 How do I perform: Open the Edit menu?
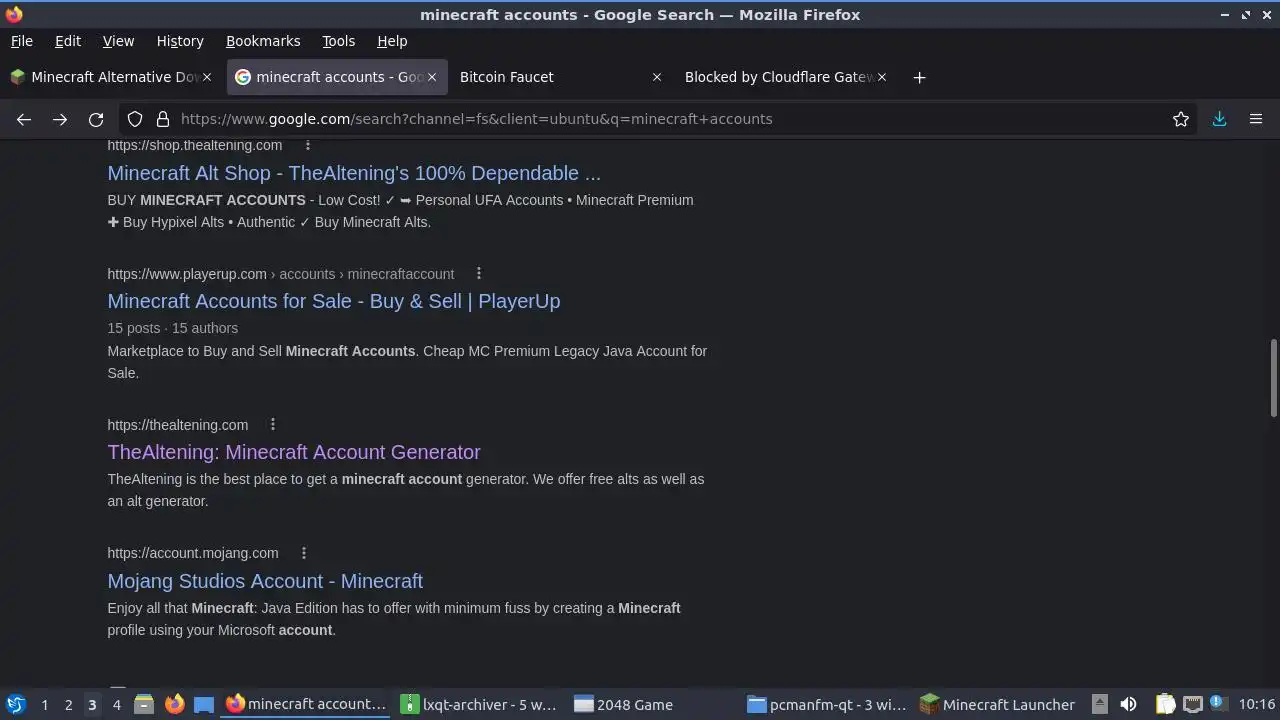68,41
